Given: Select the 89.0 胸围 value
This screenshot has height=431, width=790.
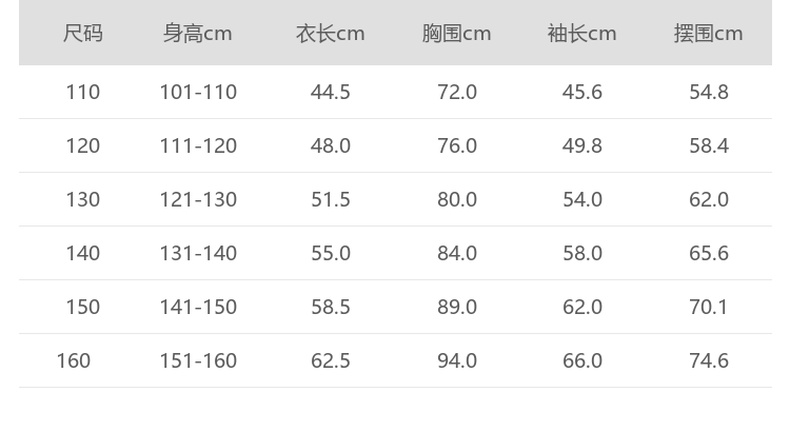Looking at the screenshot, I should coord(456,307).
